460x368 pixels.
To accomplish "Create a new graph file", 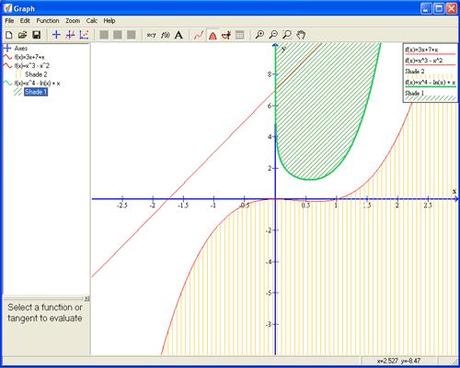I will [x=9, y=35].
